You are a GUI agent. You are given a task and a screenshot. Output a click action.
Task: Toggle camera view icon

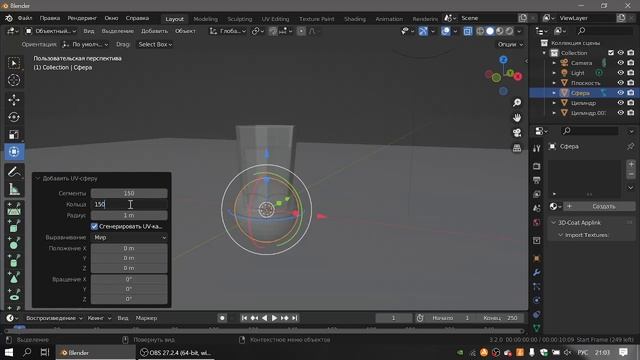point(517,133)
